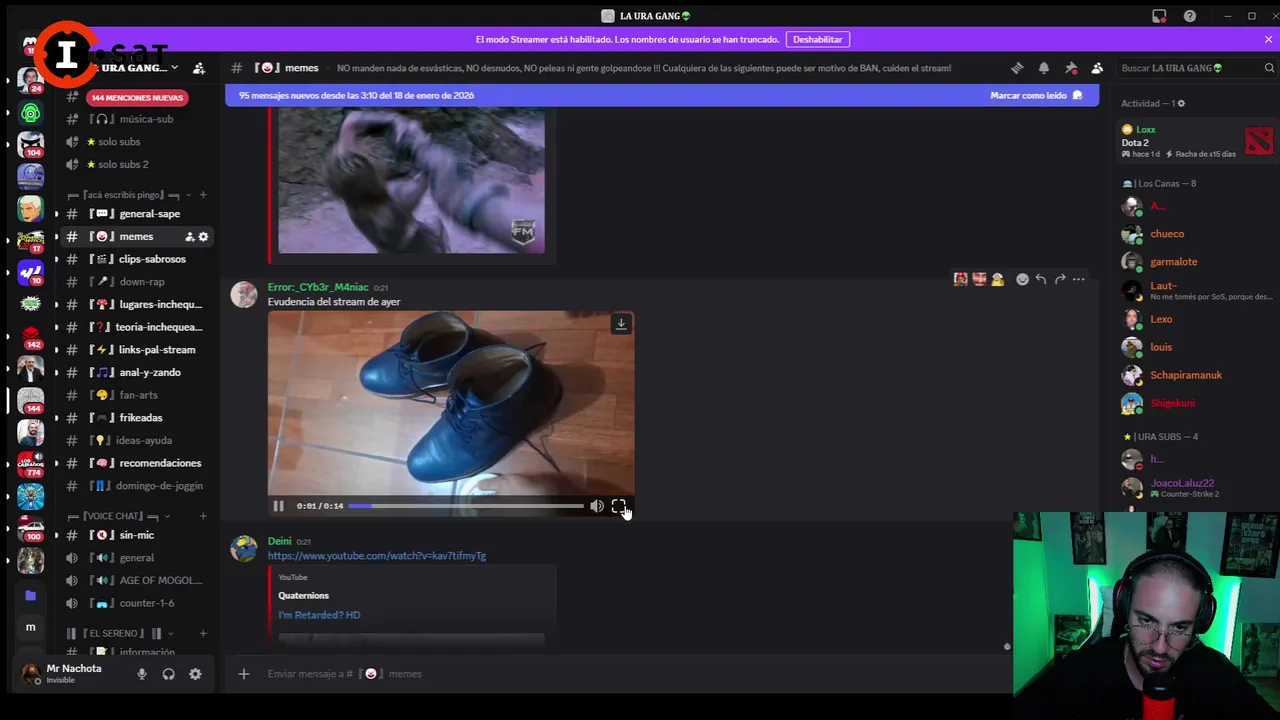This screenshot has width=1280, height=720.
Task: Join the sin-mic voice channel
Action: point(136,535)
